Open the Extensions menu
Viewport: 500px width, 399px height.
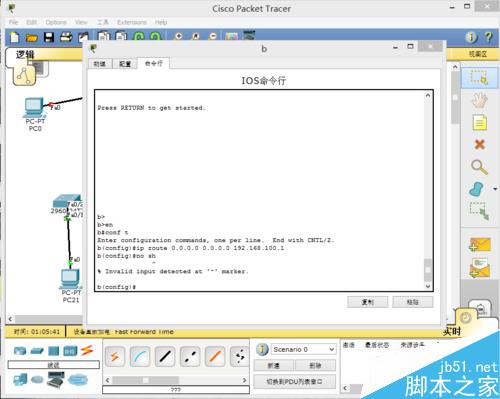coord(132,22)
